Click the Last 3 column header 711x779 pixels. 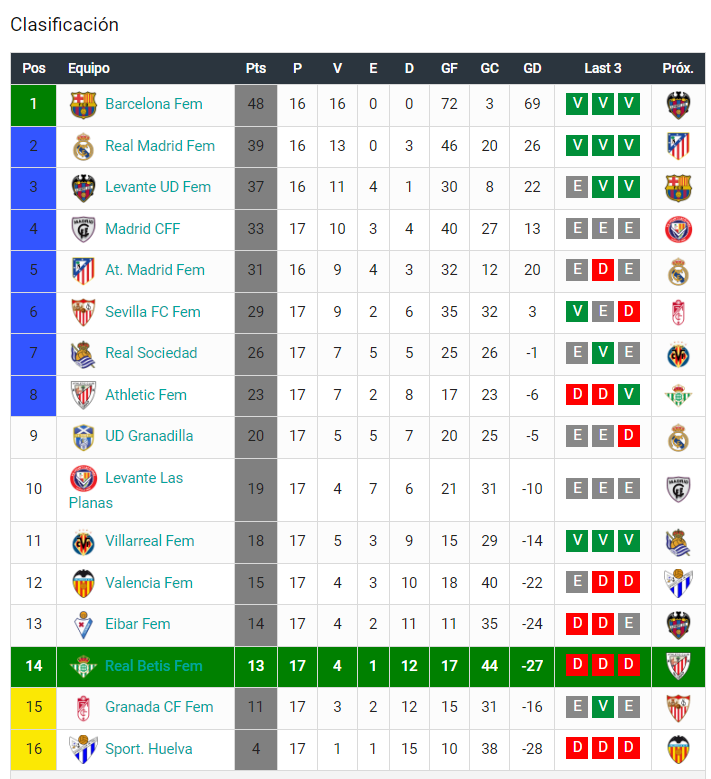[602, 68]
